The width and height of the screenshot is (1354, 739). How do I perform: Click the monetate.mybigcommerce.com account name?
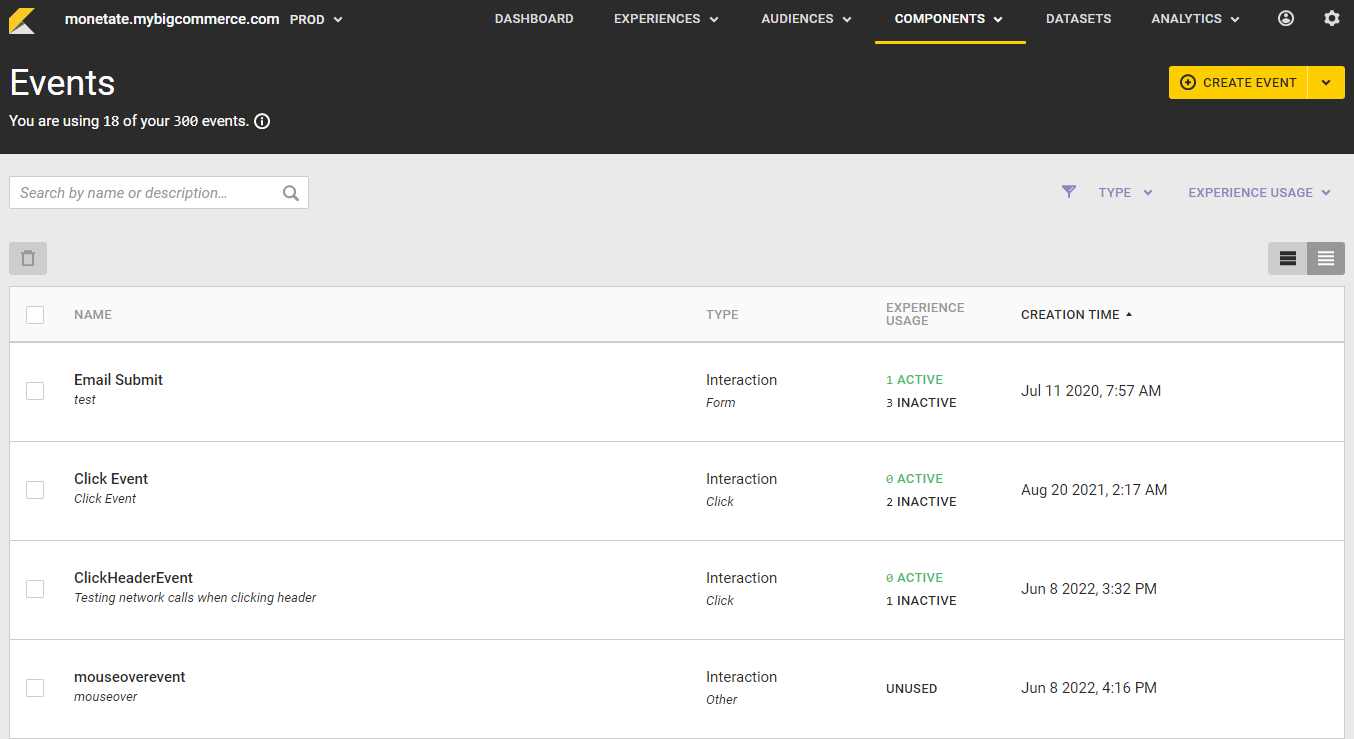coord(172,19)
